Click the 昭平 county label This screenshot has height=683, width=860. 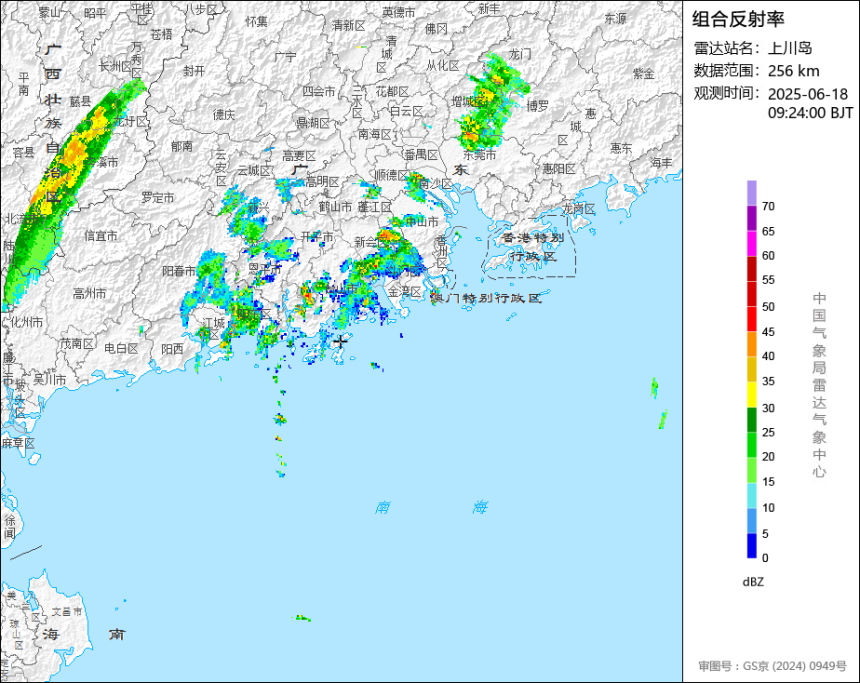(x=95, y=12)
